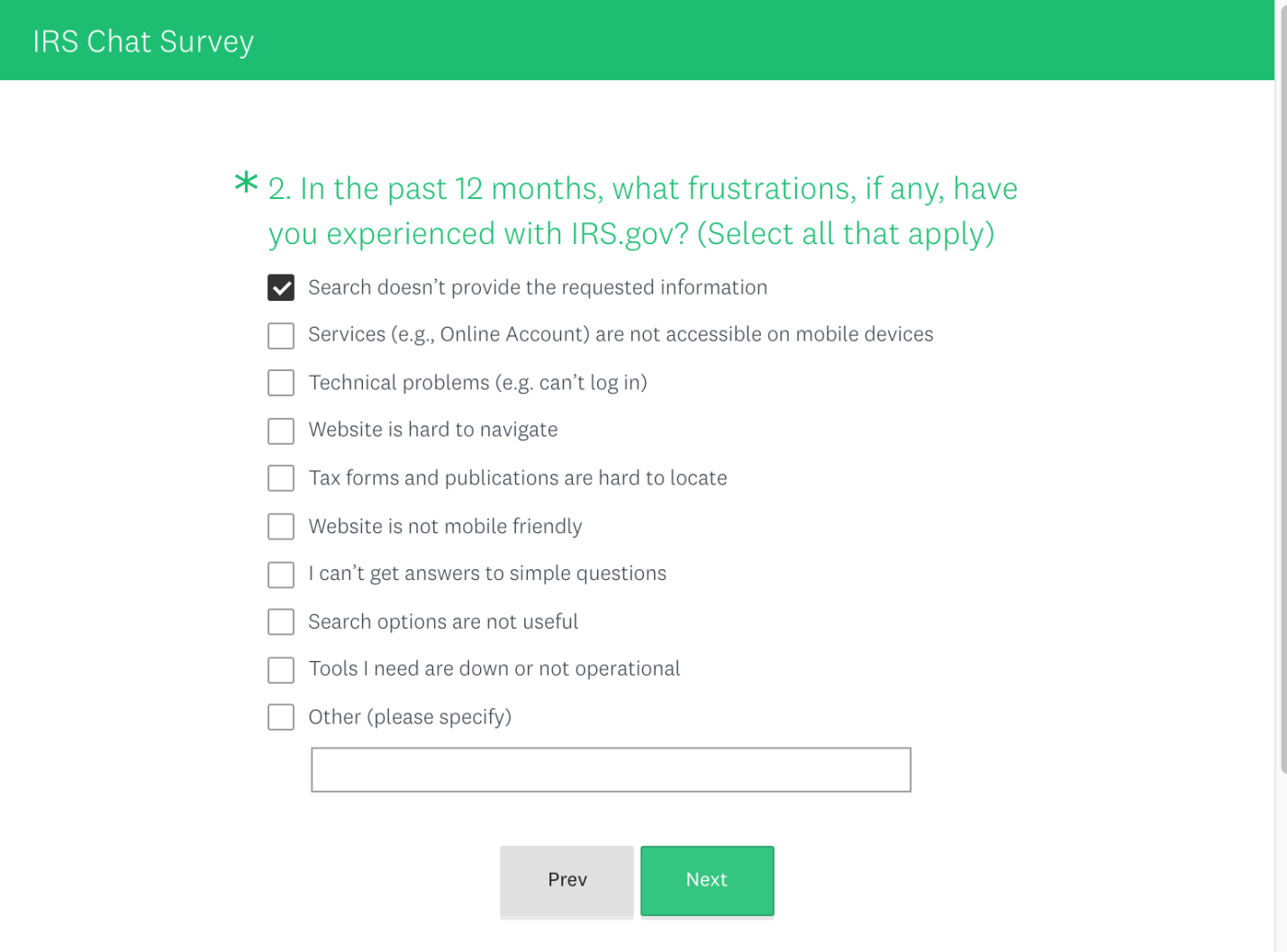
Task: Click the question 2 heading text
Action: [642, 211]
